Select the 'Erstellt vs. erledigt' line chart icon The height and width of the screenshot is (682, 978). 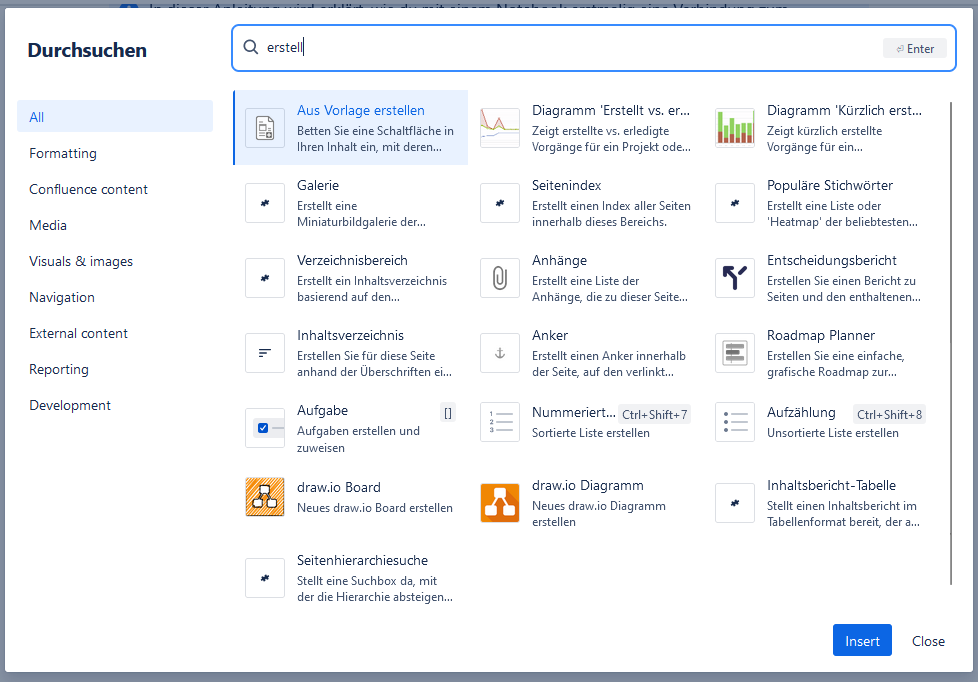500,128
